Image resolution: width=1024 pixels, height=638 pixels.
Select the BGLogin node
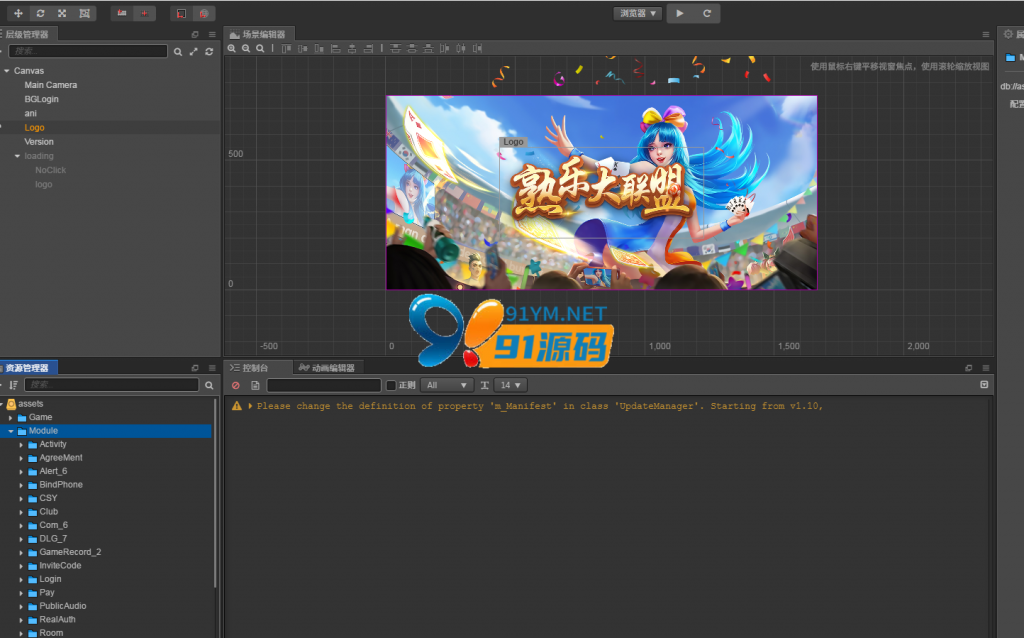[42, 99]
